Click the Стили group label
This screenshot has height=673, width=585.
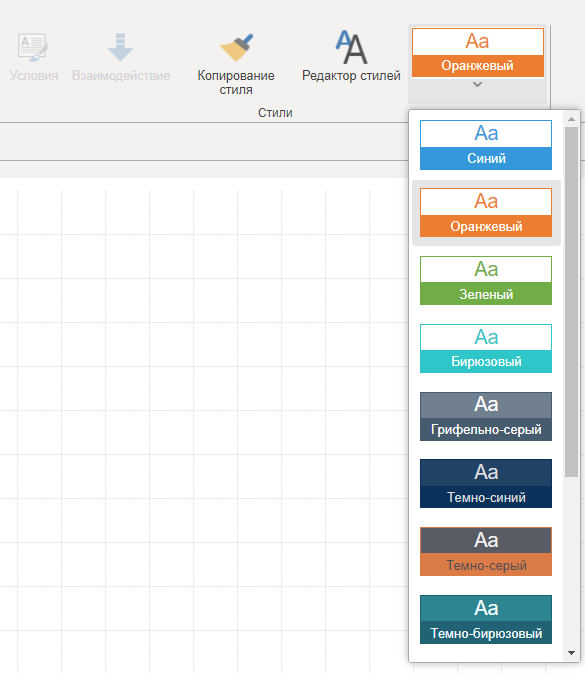(x=275, y=113)
